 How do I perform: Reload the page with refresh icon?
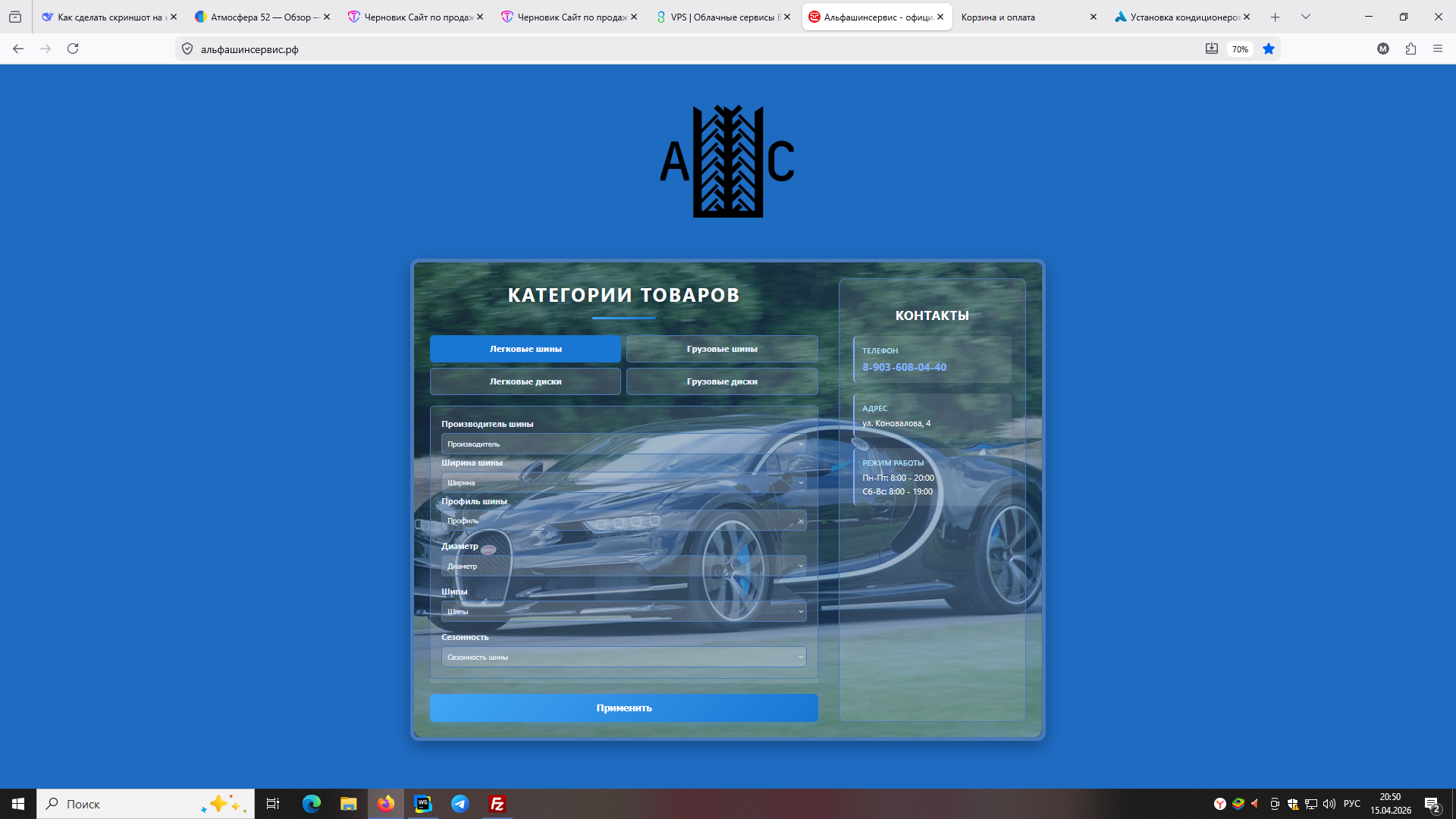pos(73,49)
